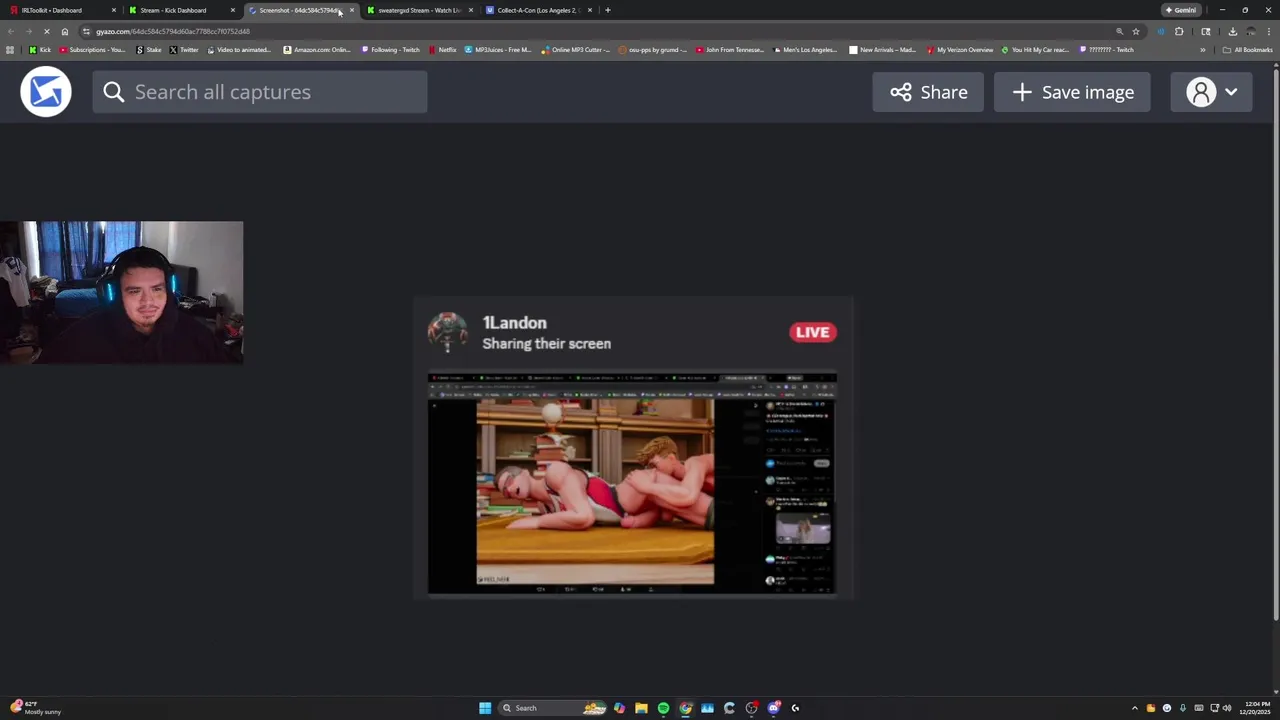Screen dimensions: 1280x720
Task: Open the MP3Juices bookmark
Action: pos(498,50)
